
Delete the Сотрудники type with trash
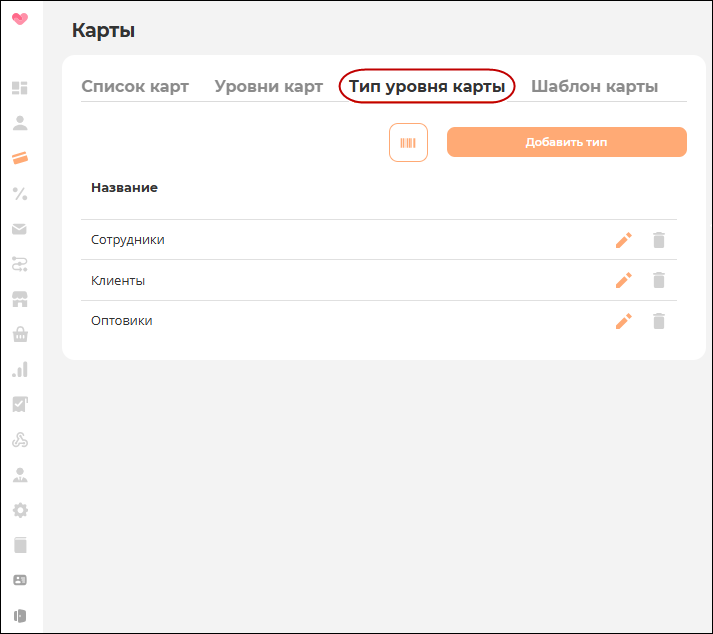click(x=659, y=240)
